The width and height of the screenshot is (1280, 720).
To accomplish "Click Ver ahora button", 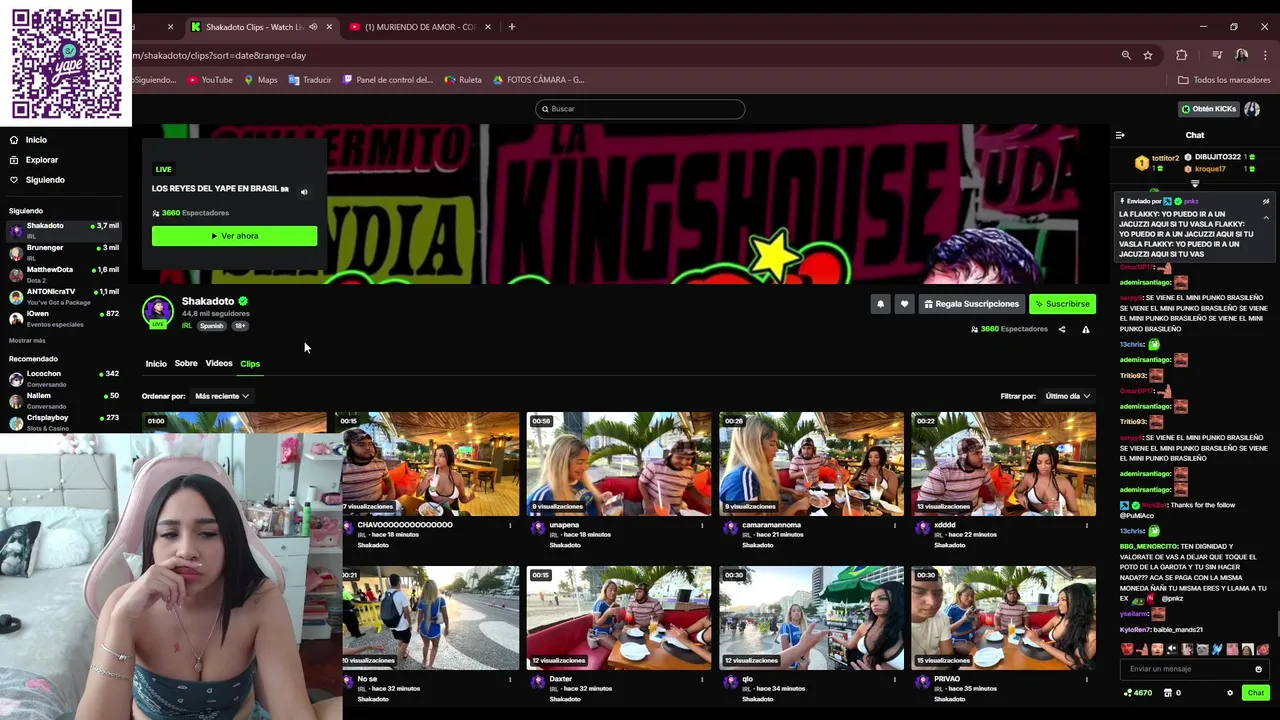I will pos(234,236).
